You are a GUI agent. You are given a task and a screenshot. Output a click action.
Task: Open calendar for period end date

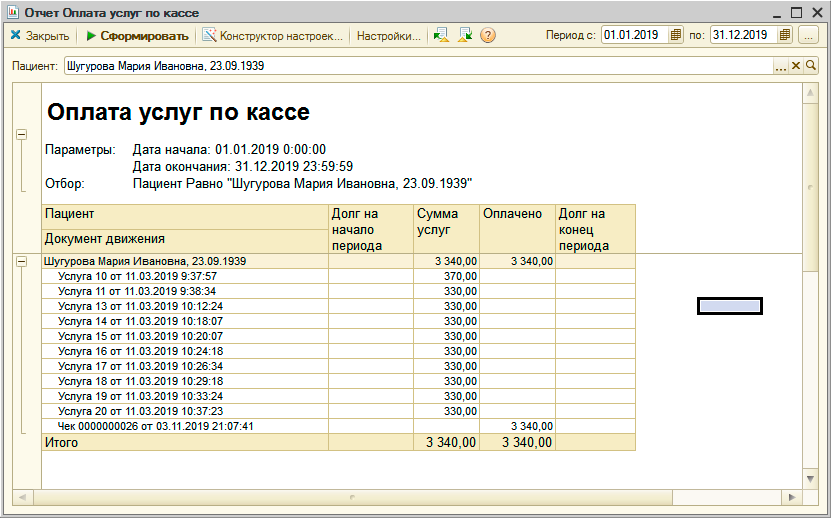785,35
